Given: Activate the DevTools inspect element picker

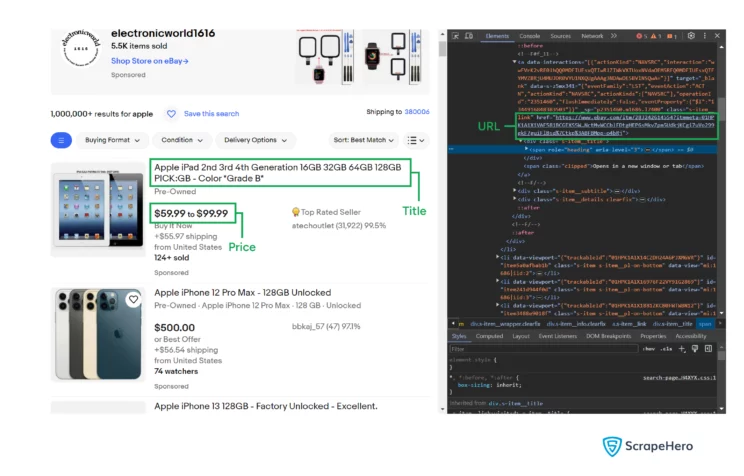Looking at the screenshot, I should pos(455,36).
